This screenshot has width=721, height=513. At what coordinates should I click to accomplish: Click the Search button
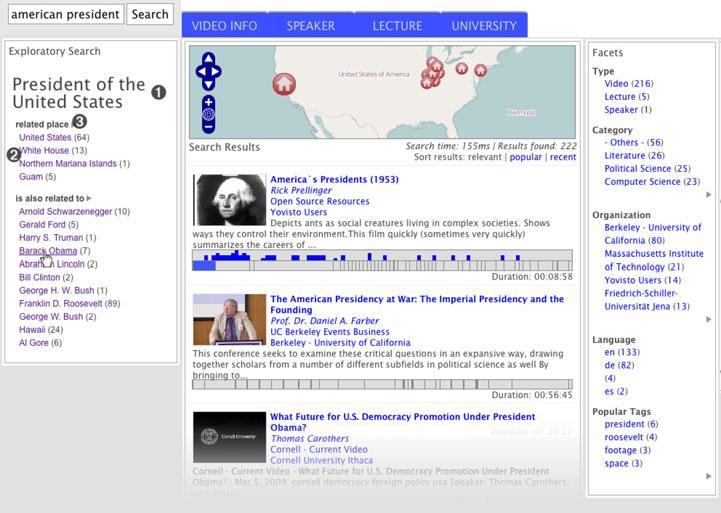click(x=150, y=14)
